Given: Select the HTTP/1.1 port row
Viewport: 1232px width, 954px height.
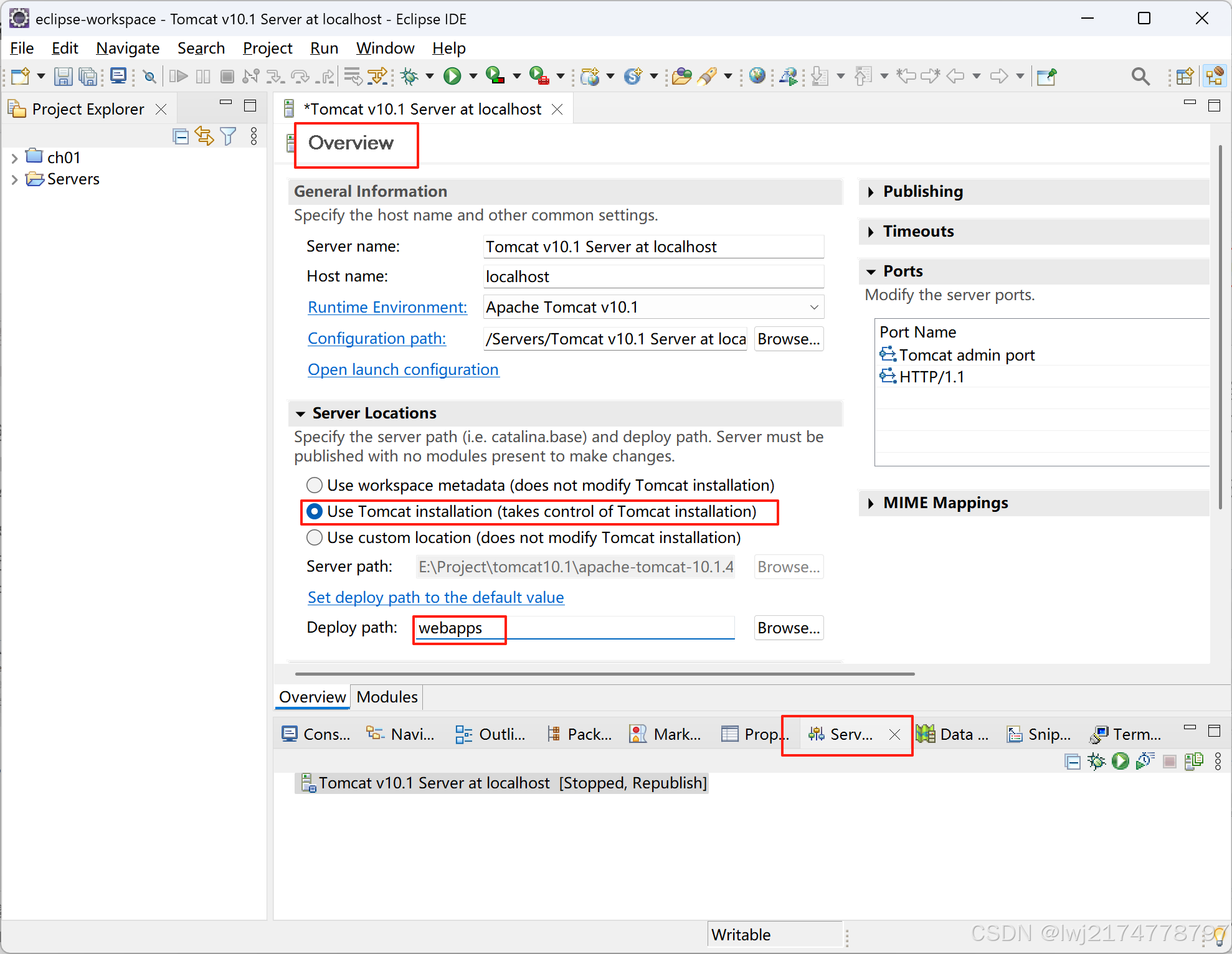Looking at the screenshot, I should [x=1042, y=377].
